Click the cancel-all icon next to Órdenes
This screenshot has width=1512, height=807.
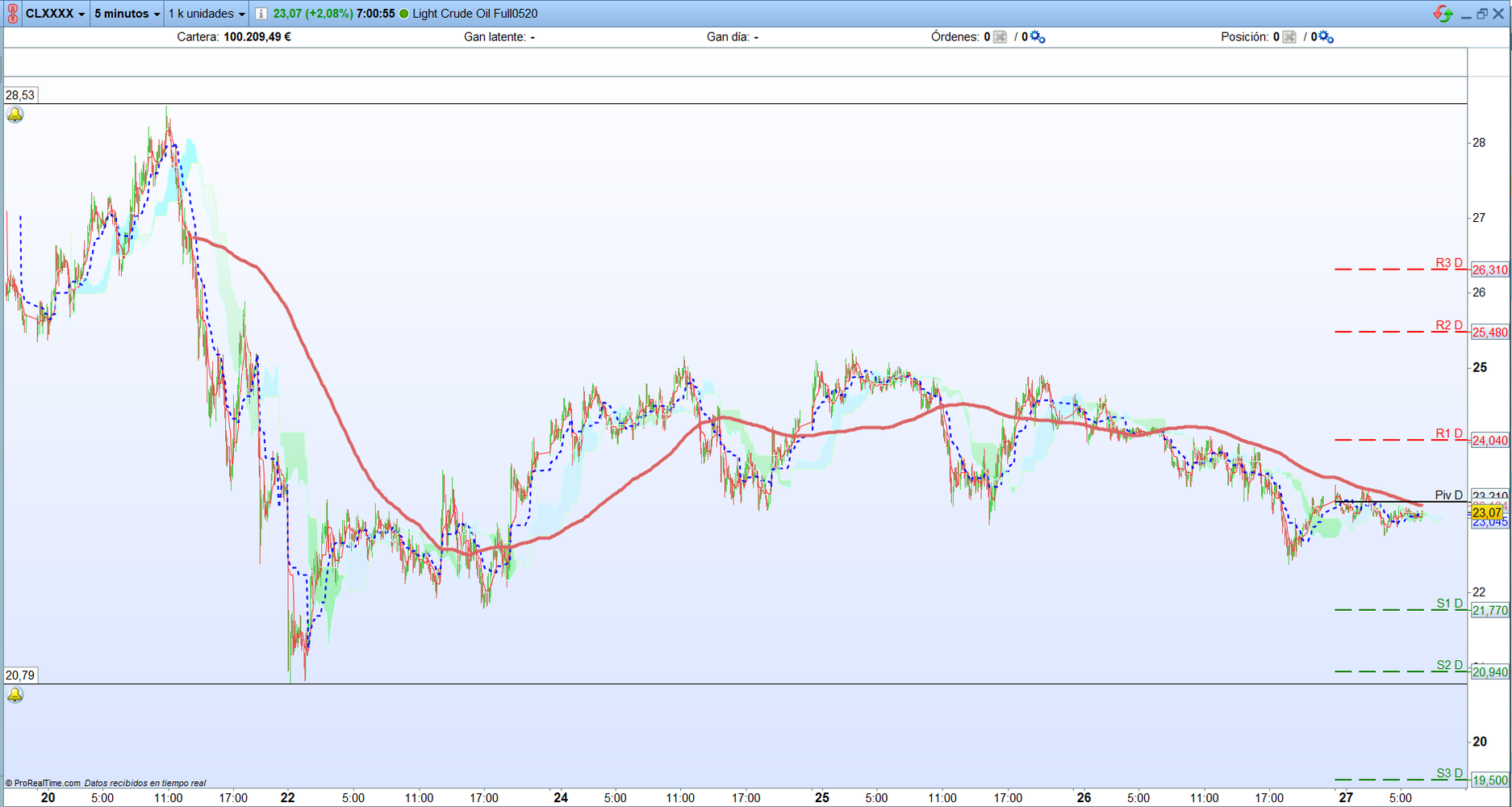click(1000, 37)
